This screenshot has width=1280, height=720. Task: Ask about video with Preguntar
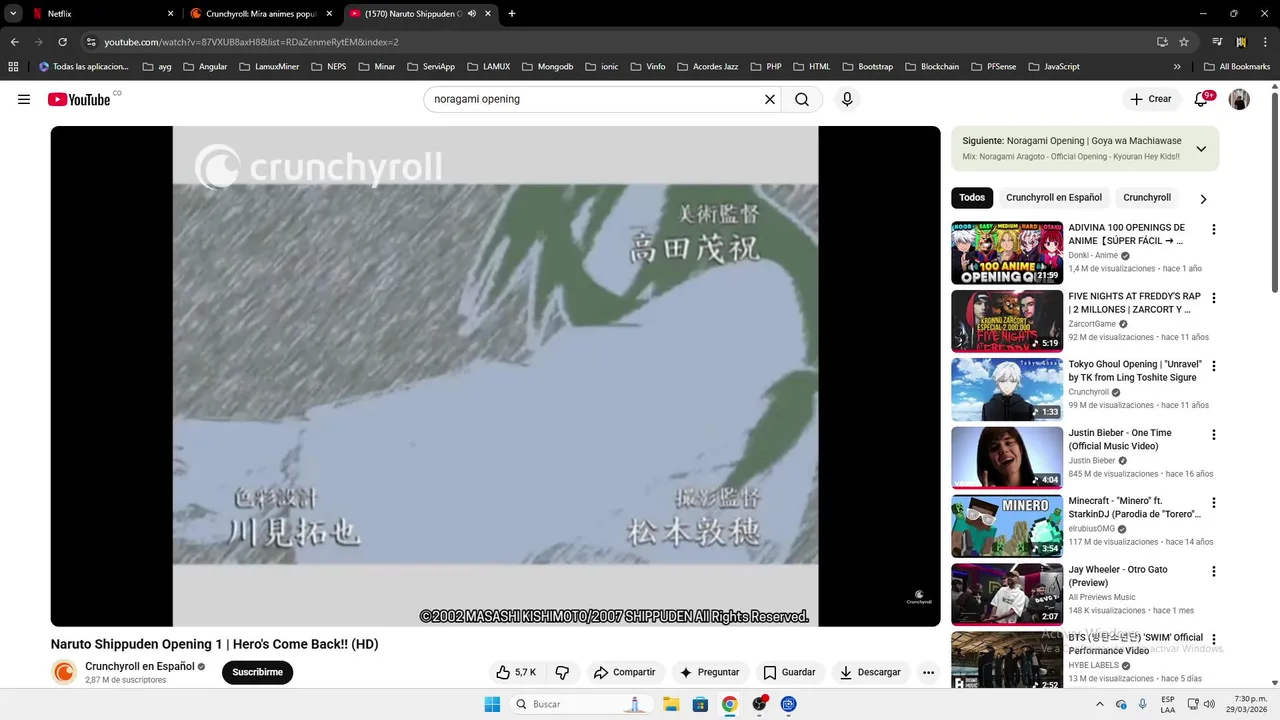[709, 672]
